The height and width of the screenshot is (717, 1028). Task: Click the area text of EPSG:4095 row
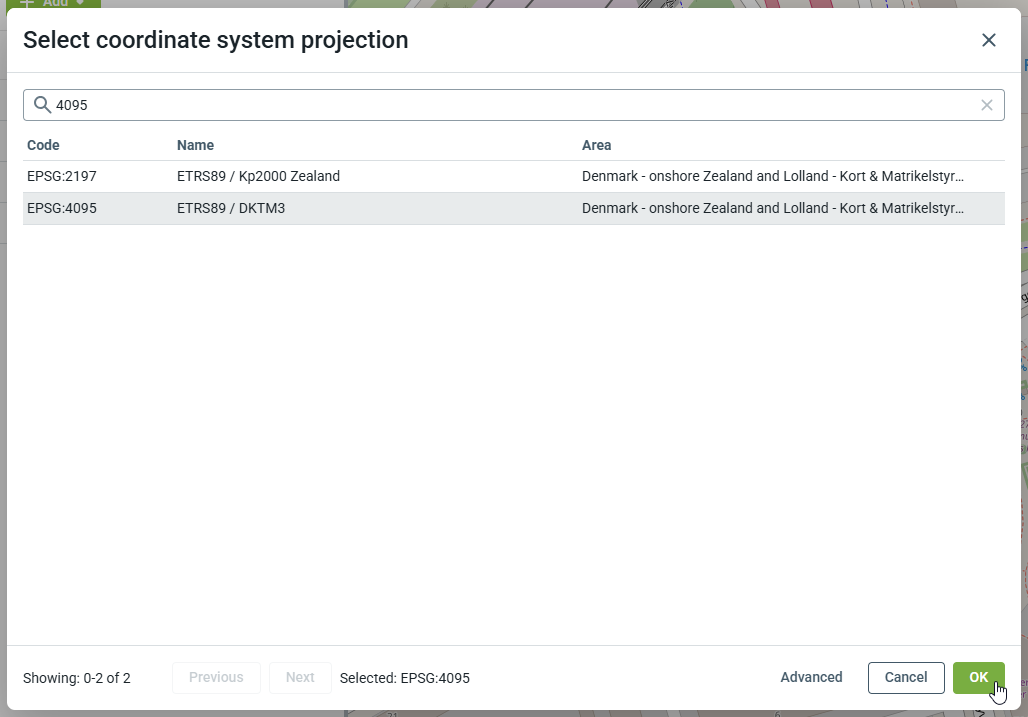coord(772,208)
